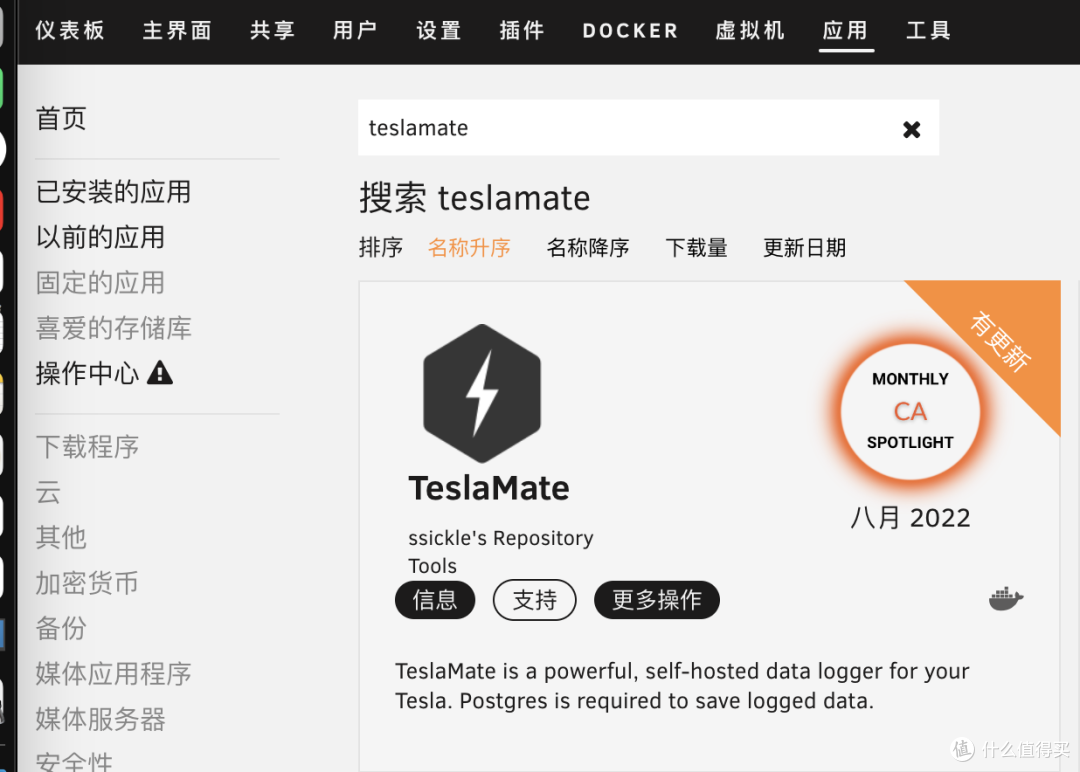Clear the search box using the X icon
The height and width of the screenshot is (772, 1080).
(911, 128)
